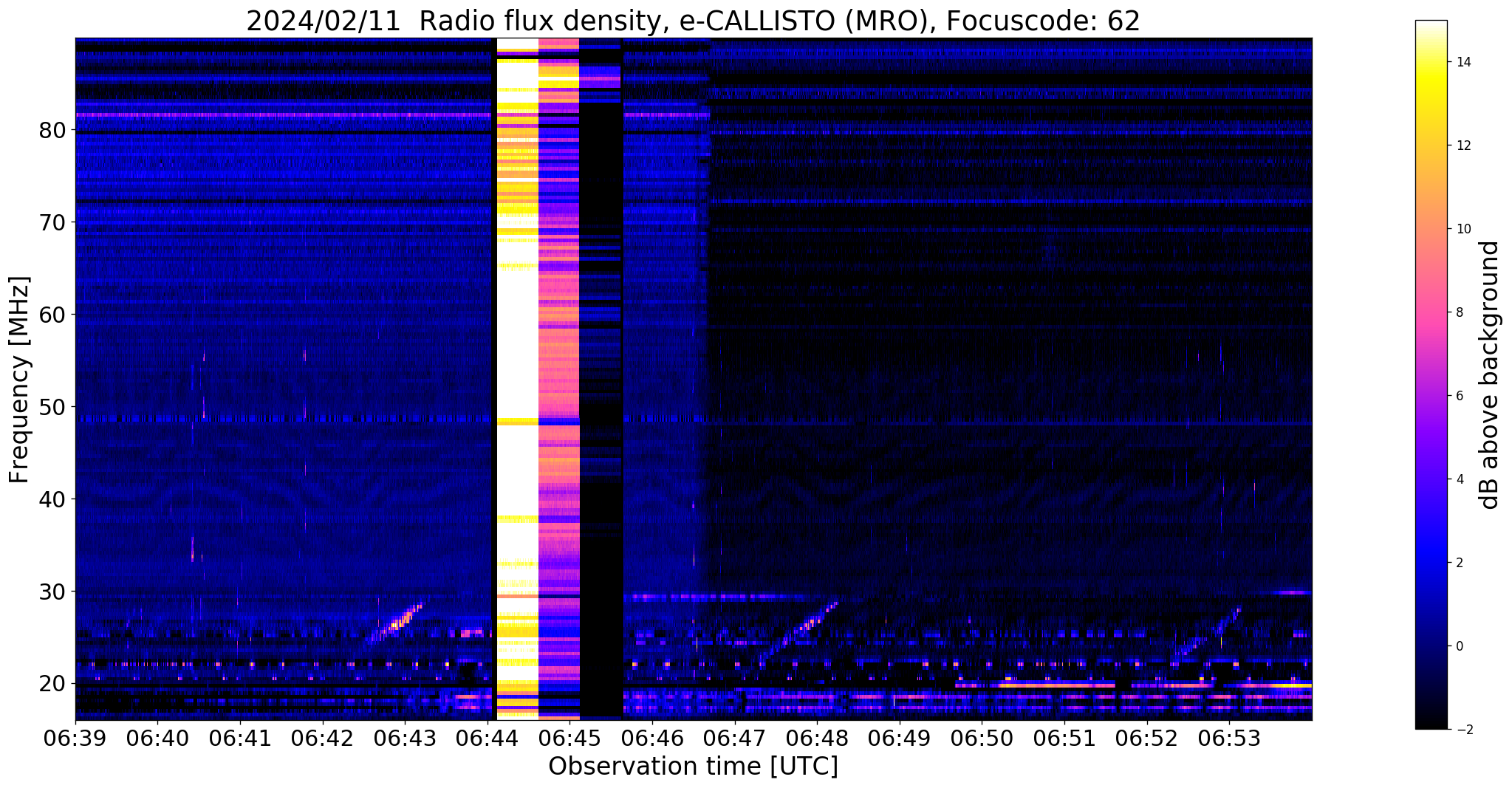Click the Frequency [MHz] axis label

click(x=20, y=380)
